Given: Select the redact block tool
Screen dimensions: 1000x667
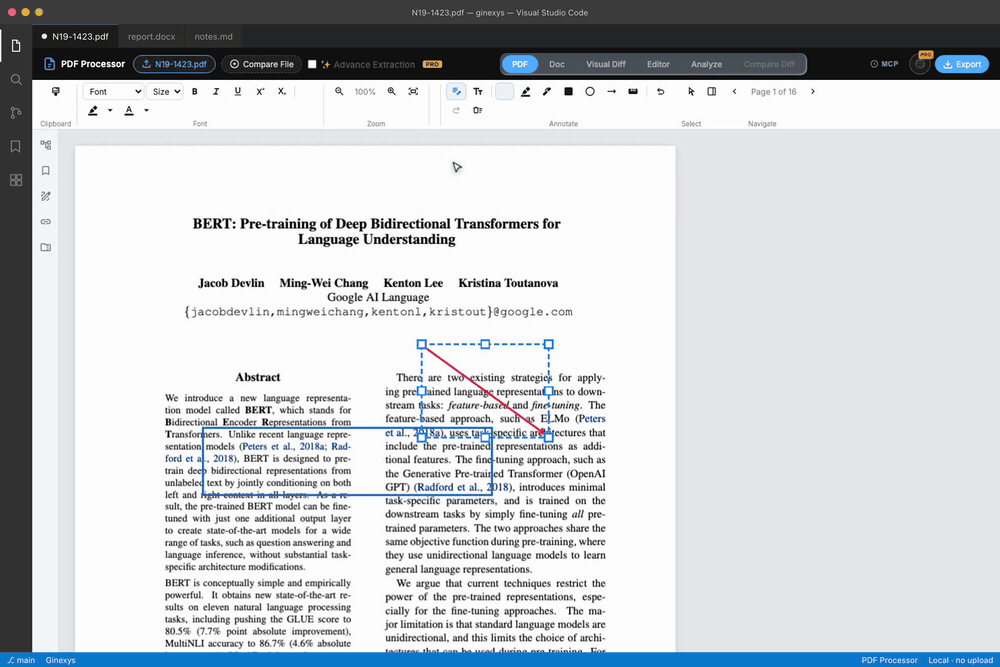Looking at the screenshot, I should coord(633,92).
